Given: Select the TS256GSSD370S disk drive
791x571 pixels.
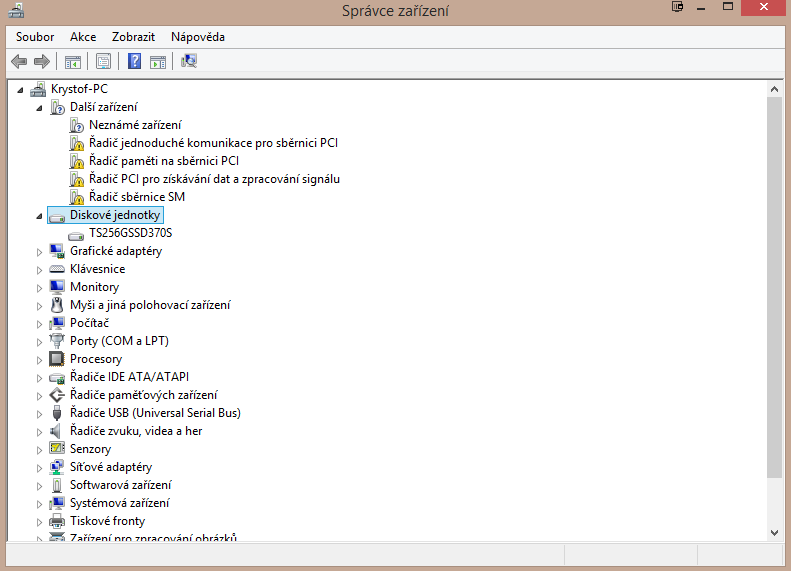Looking at the screenshot, I should [x=130, y=233].
